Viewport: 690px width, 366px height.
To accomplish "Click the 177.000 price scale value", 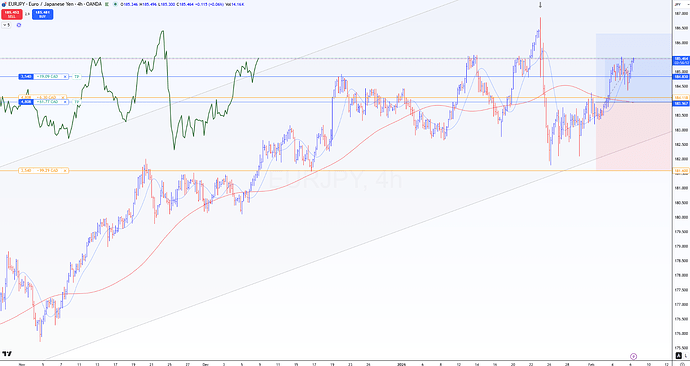I will [680, 304].
